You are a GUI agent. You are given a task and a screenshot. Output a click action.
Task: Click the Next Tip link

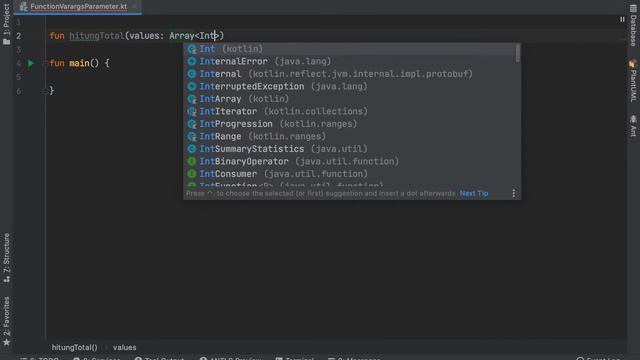474,193
